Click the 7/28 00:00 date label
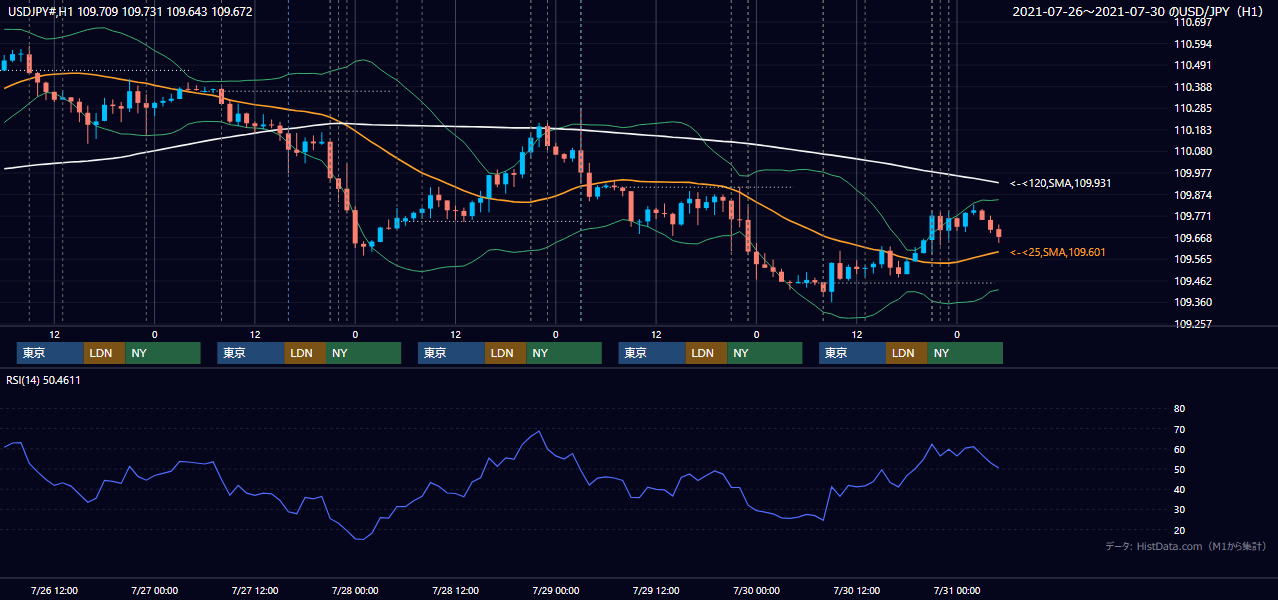This screenshot has height=600, width=1278. click(355, 591)
